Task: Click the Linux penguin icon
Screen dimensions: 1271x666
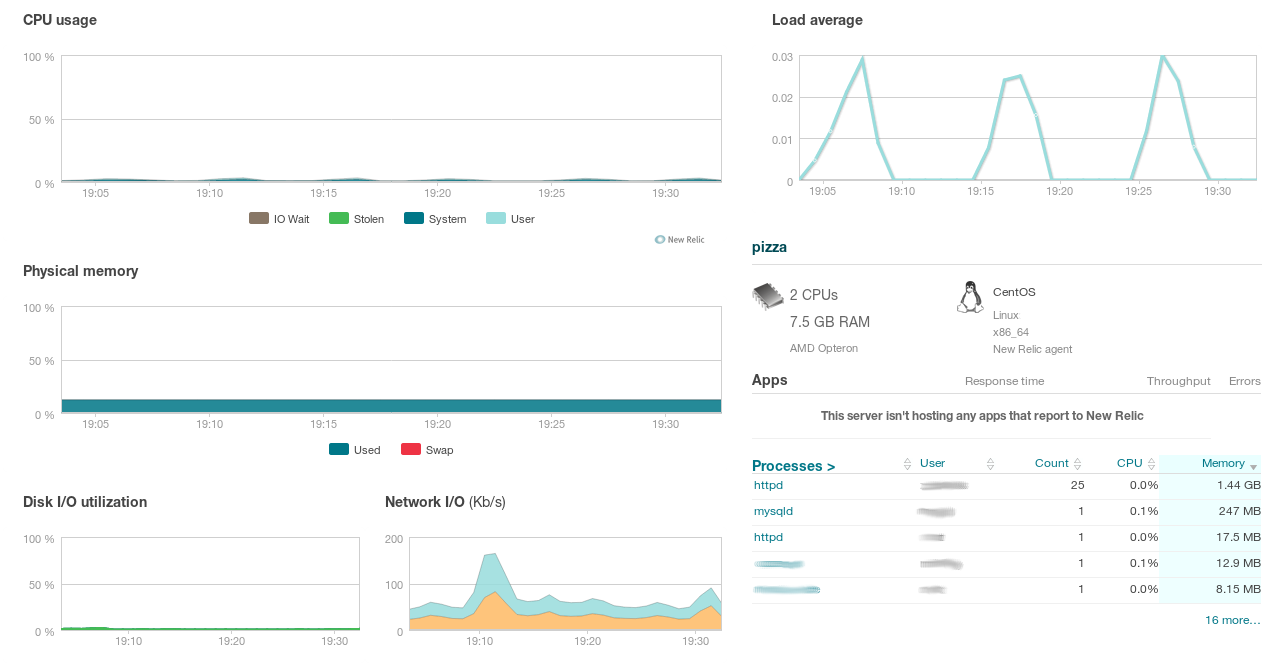Action: [x=968, y=297]
